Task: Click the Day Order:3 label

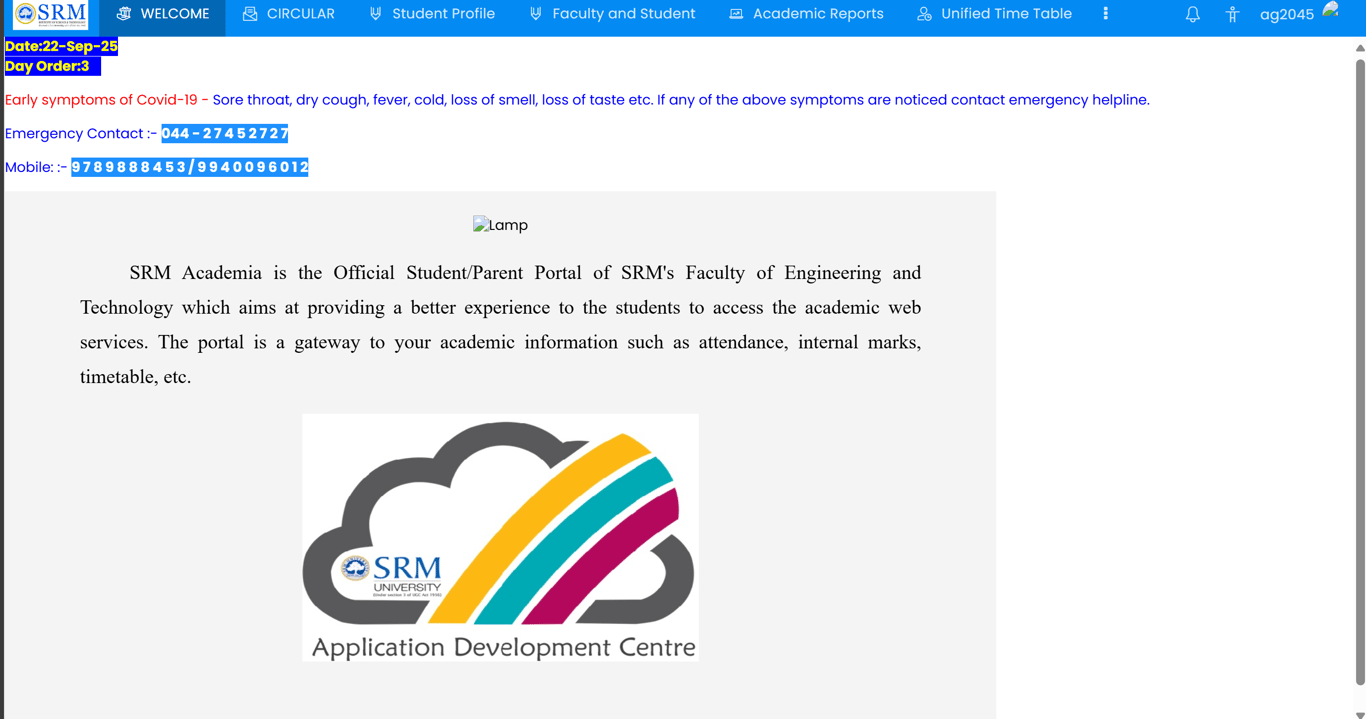Action: coord(52,66)
